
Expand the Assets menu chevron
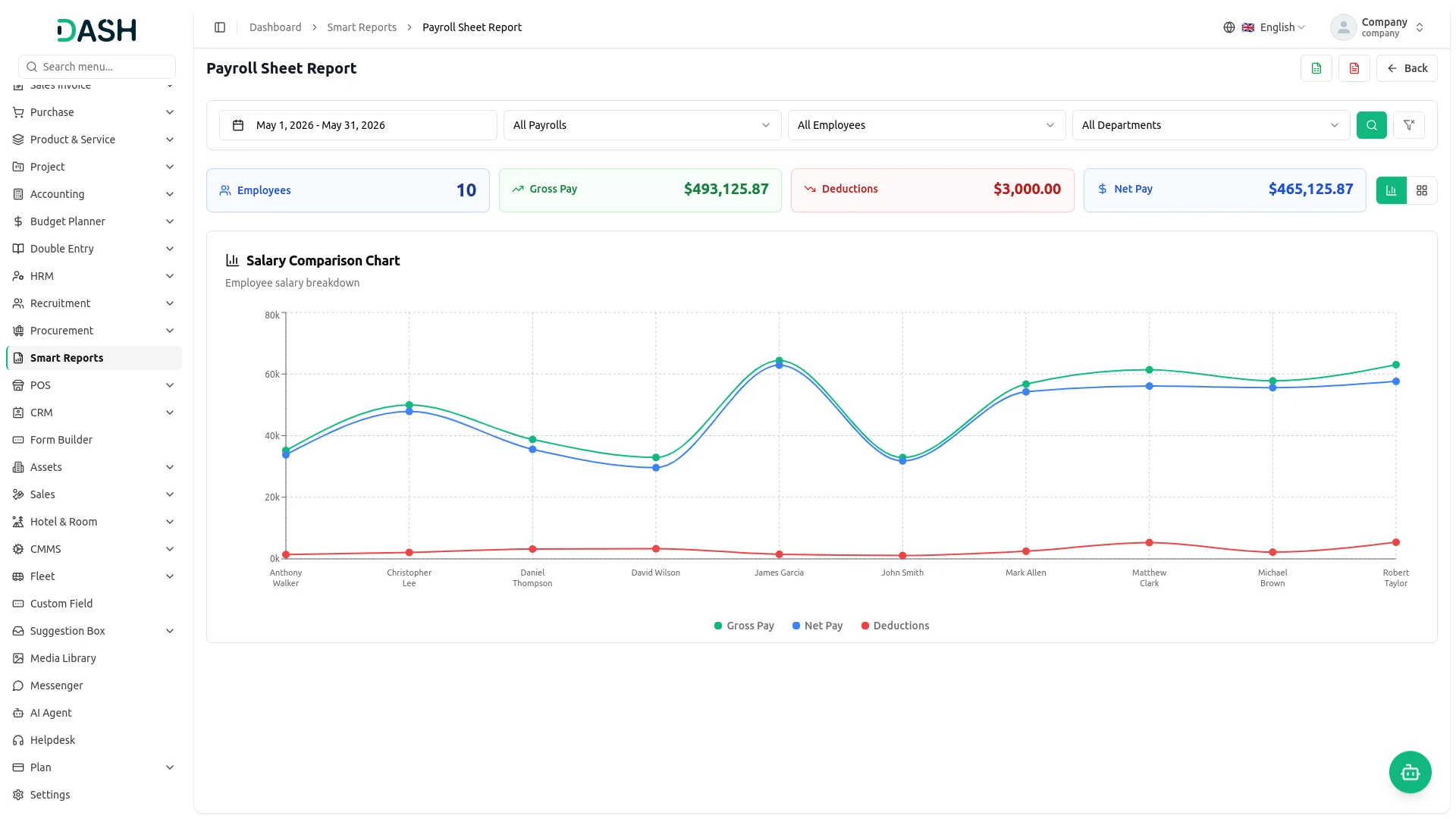pos(170,467)
